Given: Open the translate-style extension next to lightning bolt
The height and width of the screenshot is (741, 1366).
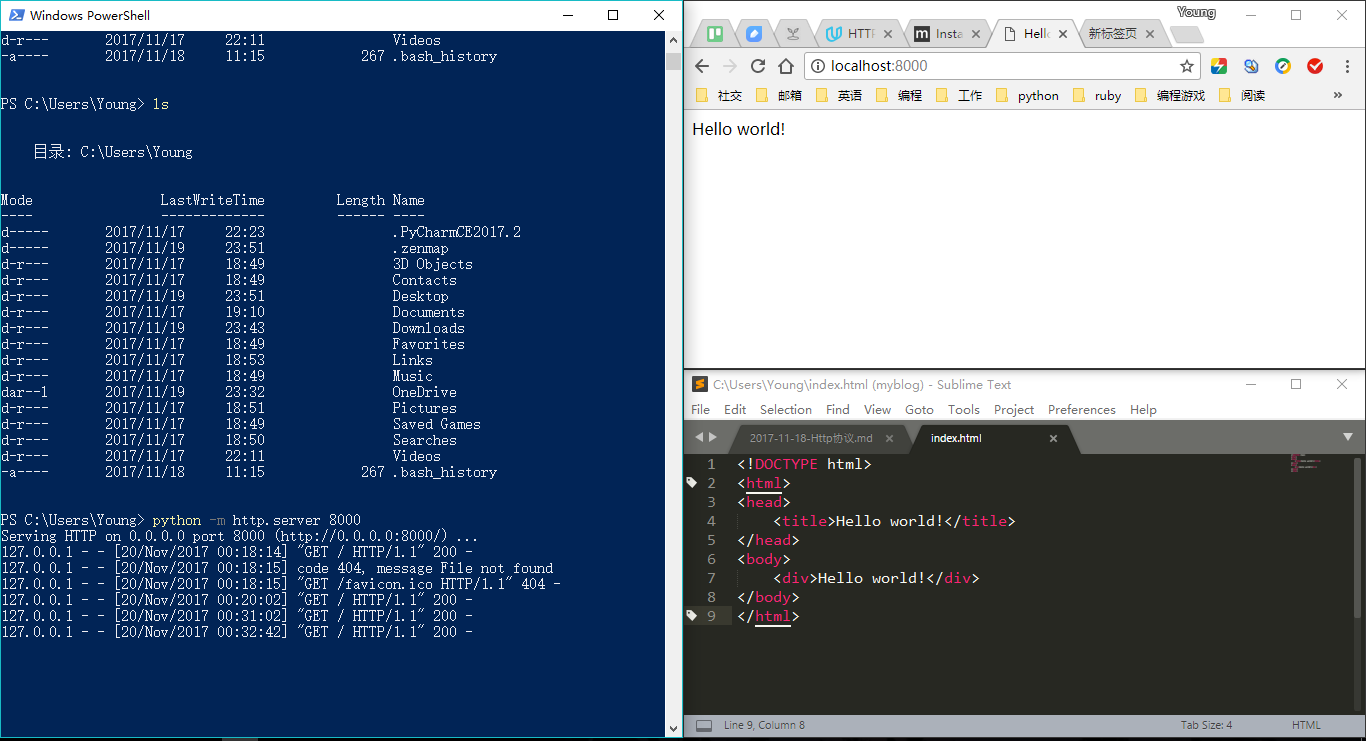Looking at the screenshot, I should pos(1251,66).
